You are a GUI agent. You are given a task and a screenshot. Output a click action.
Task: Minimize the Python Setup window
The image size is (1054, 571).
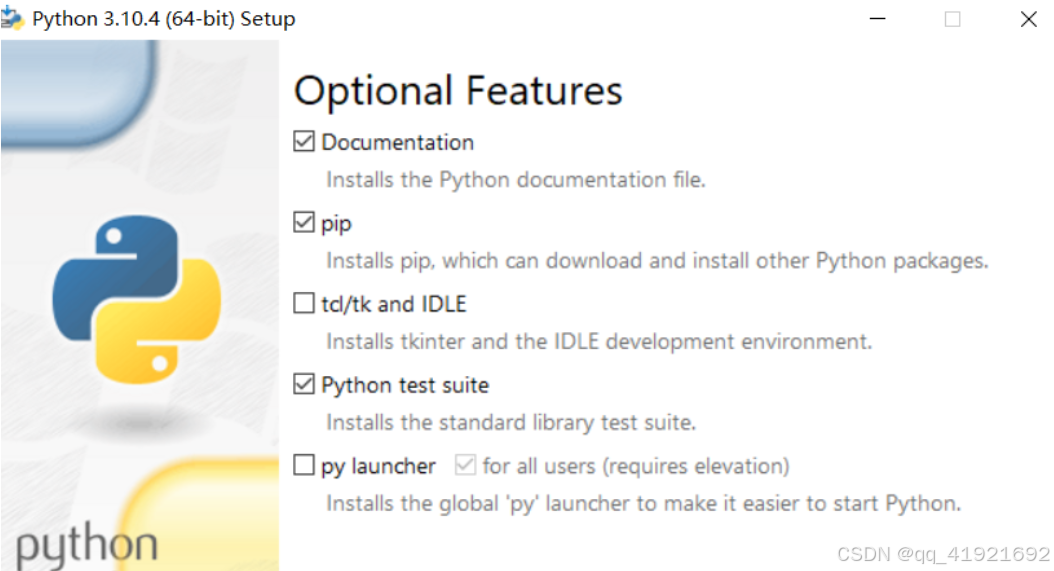[x=877, y=19]
